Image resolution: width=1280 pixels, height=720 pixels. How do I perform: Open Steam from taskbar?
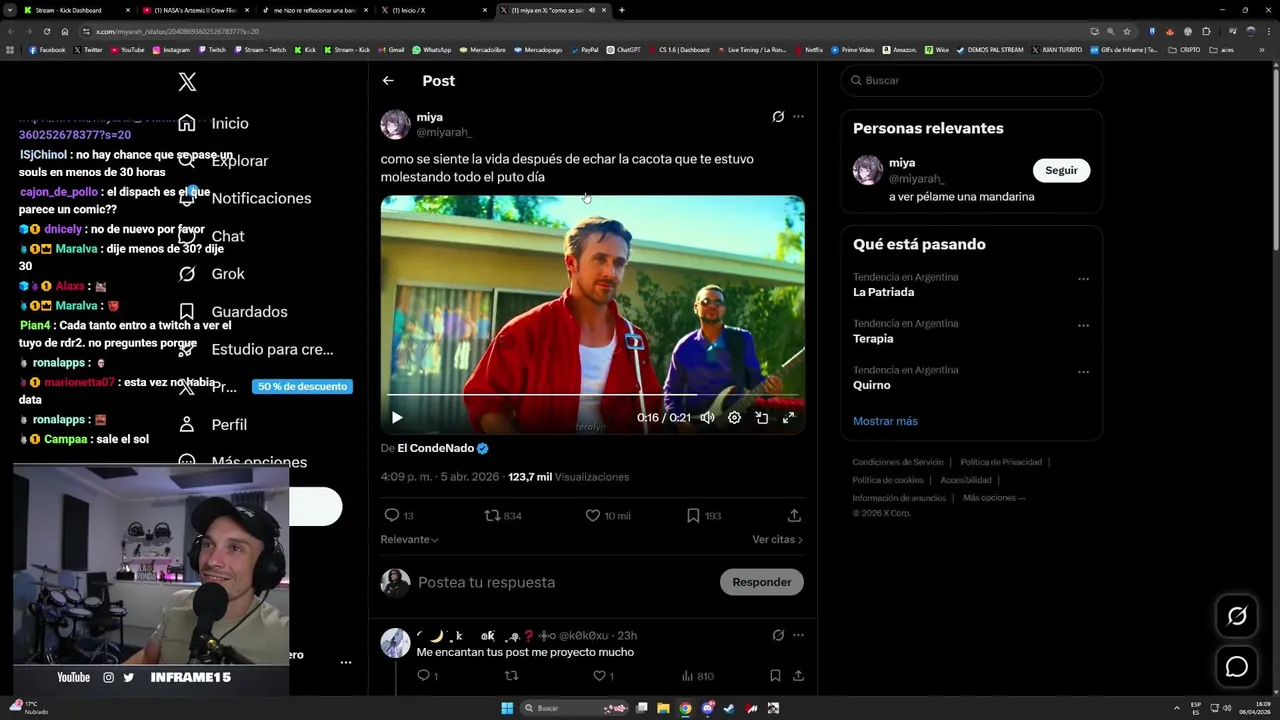coord(729,708)
